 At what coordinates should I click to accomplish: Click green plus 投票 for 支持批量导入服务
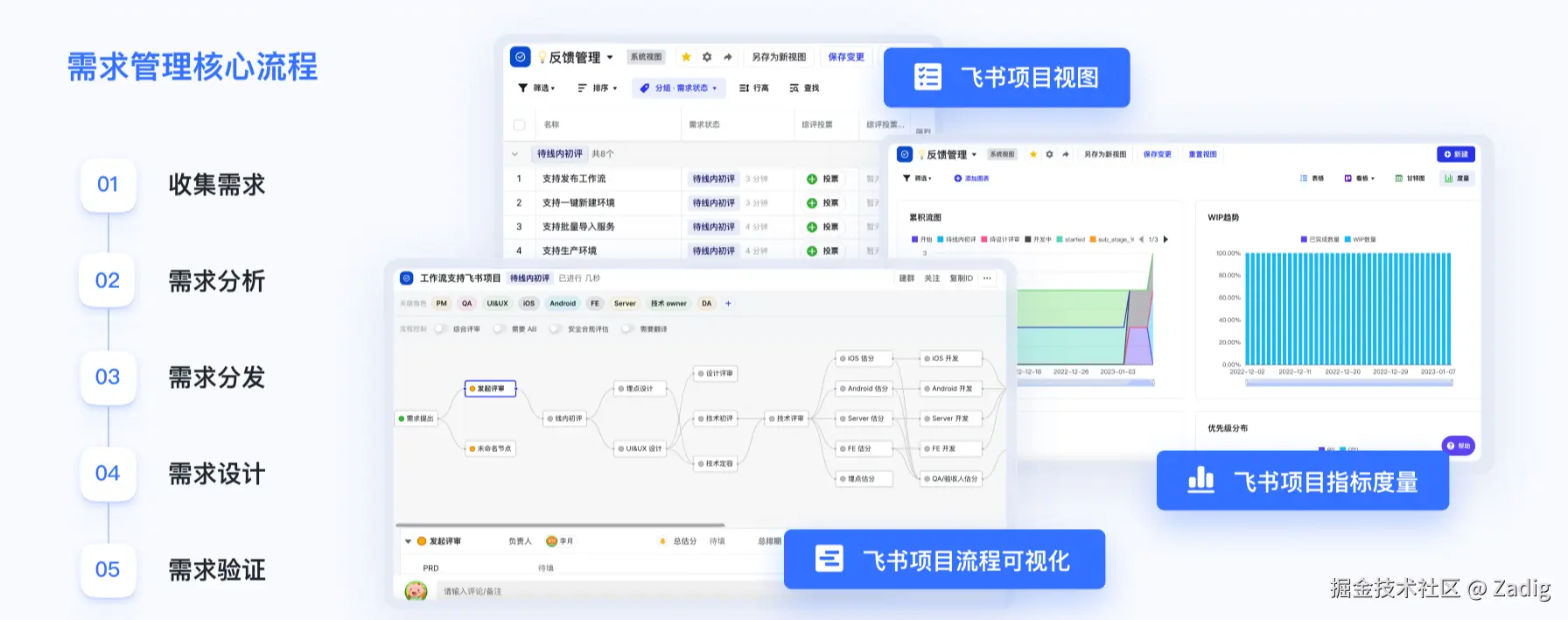[812, 227]
